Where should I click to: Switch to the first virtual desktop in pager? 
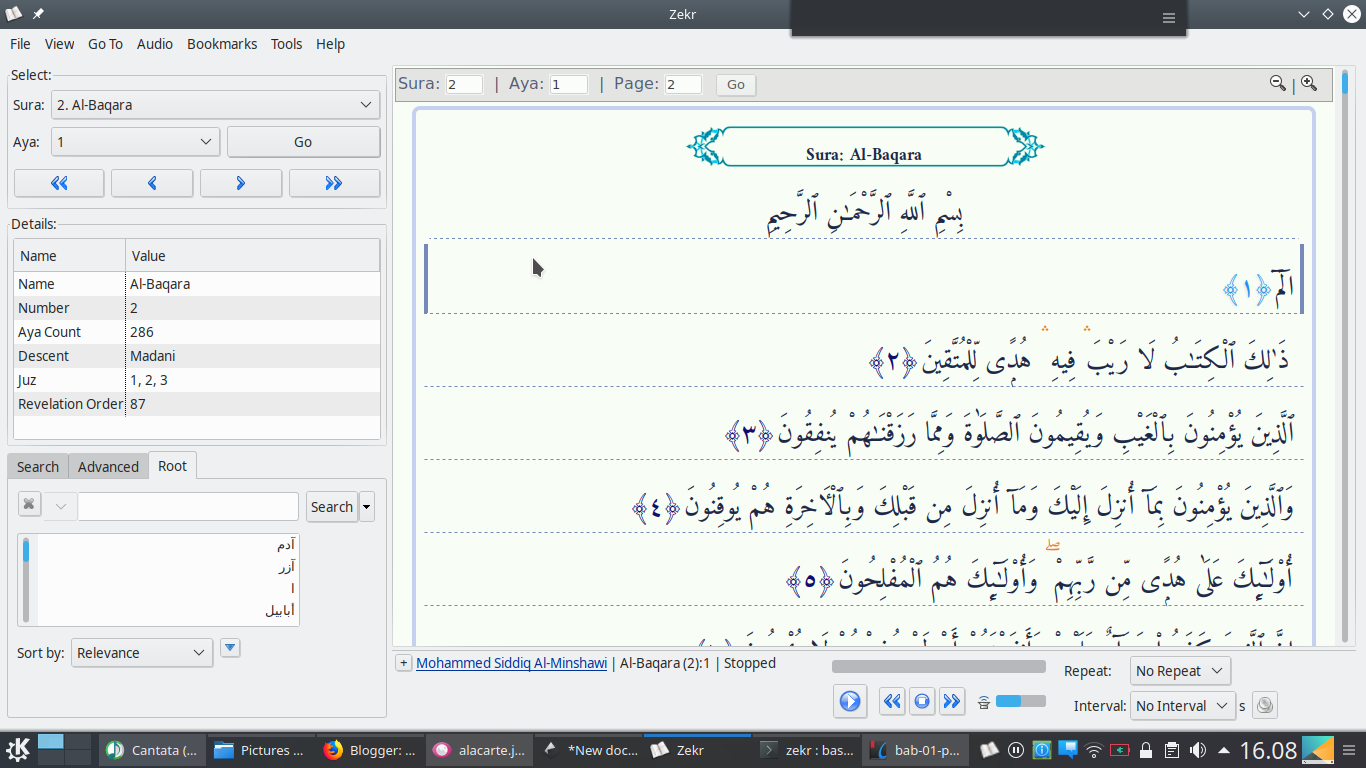point(50,742)
